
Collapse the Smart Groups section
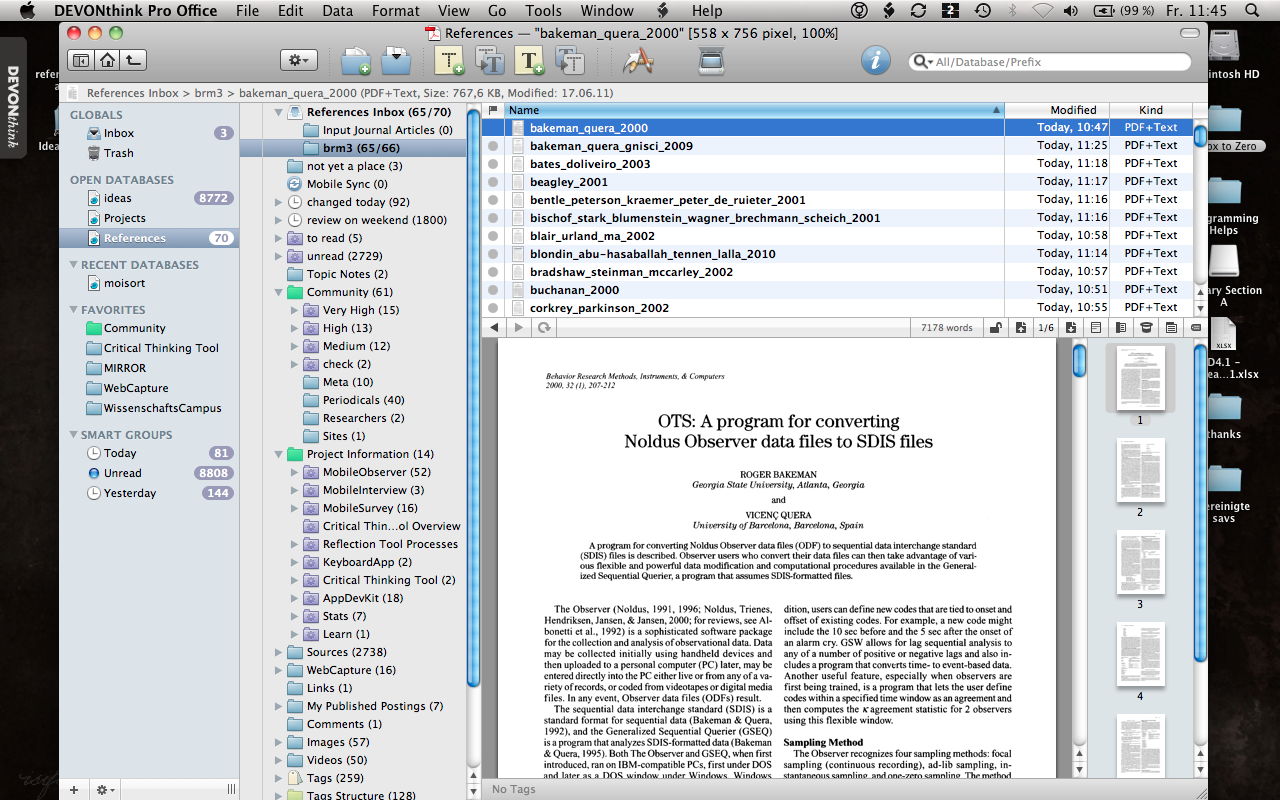(x=73, y=435)
